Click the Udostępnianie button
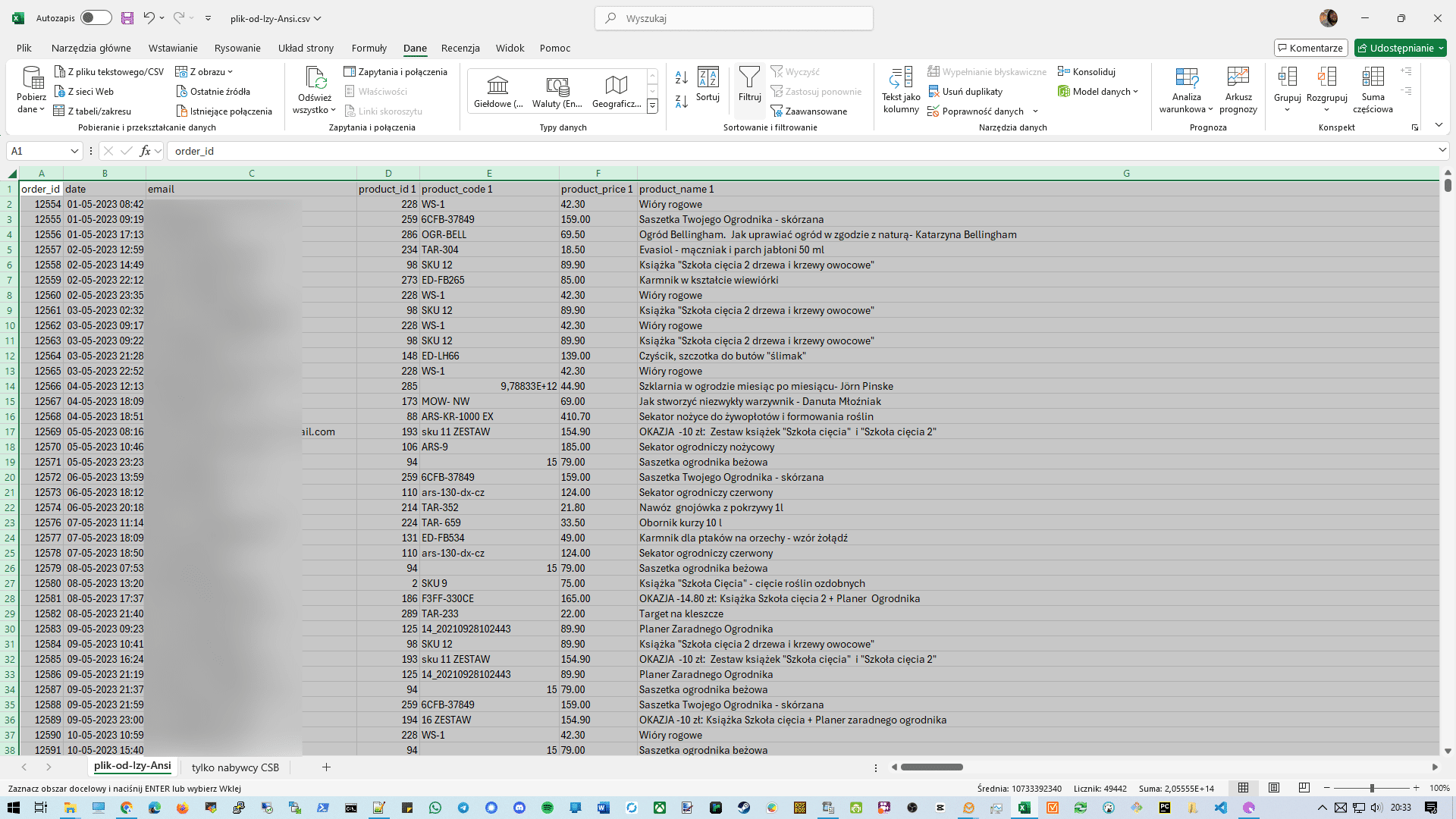The height and width of the screenshot is (819, 1456). click(x=1400, y=48)
